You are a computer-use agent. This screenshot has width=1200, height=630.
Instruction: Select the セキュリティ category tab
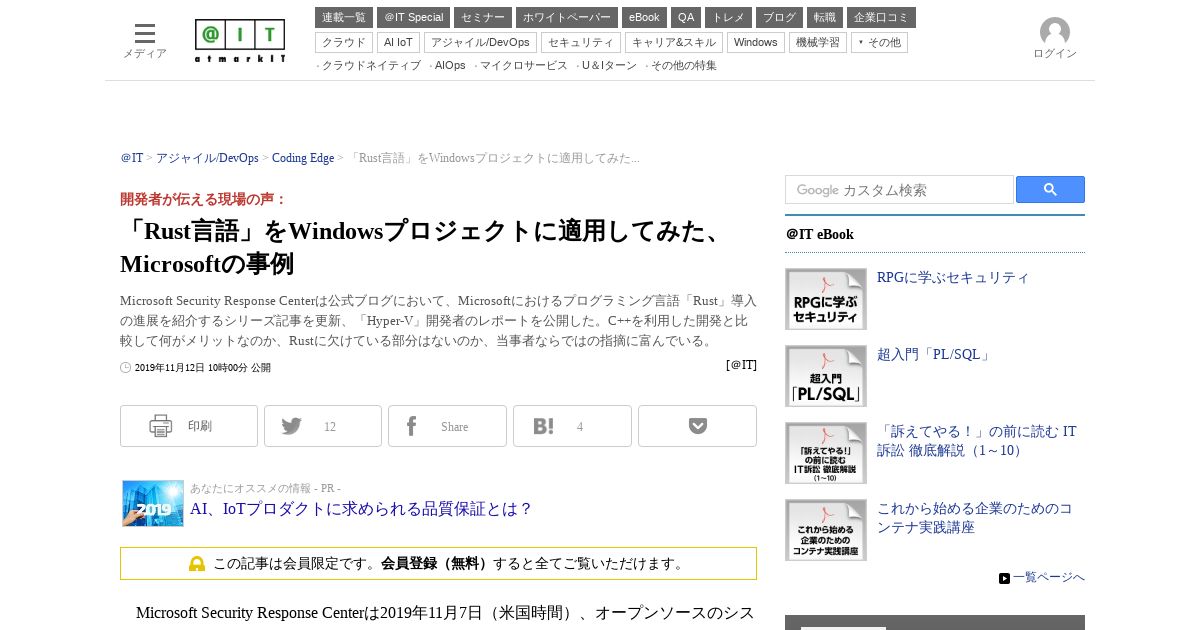(581, 43)
